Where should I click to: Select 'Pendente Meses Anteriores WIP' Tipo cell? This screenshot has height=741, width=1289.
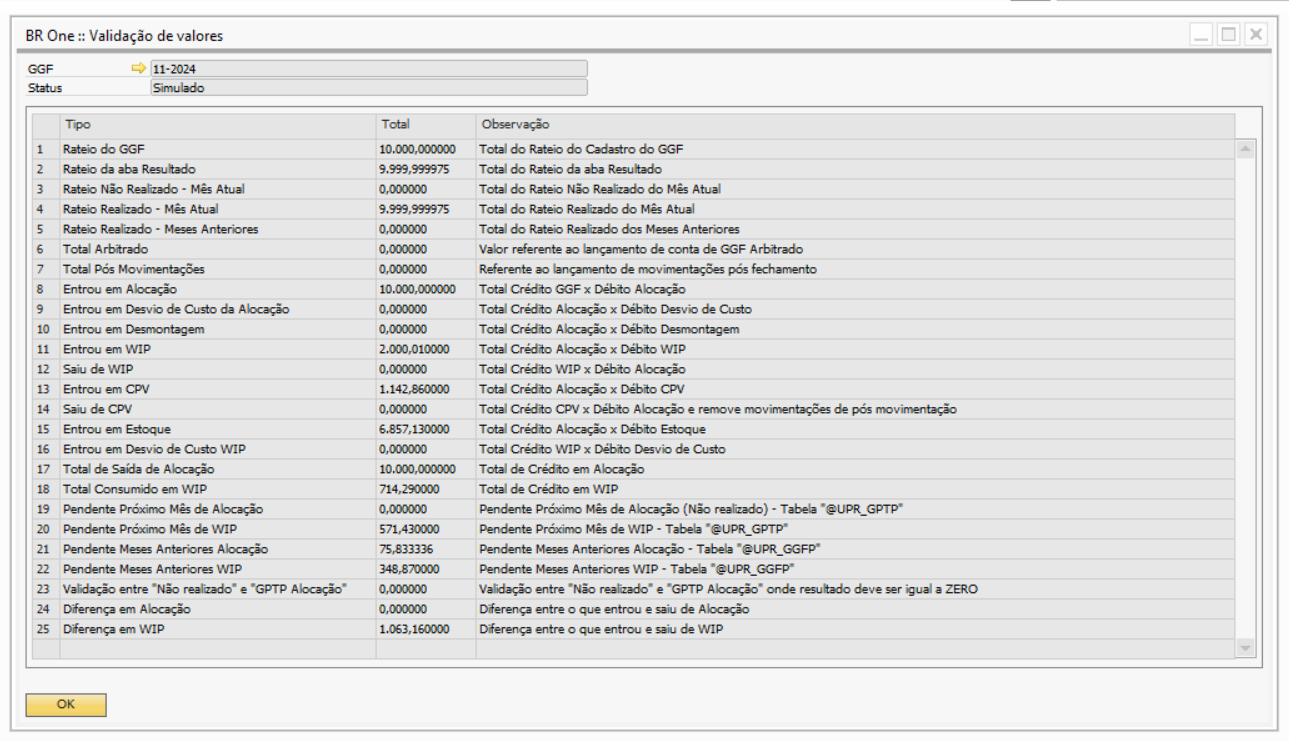(x=218, y=569)
